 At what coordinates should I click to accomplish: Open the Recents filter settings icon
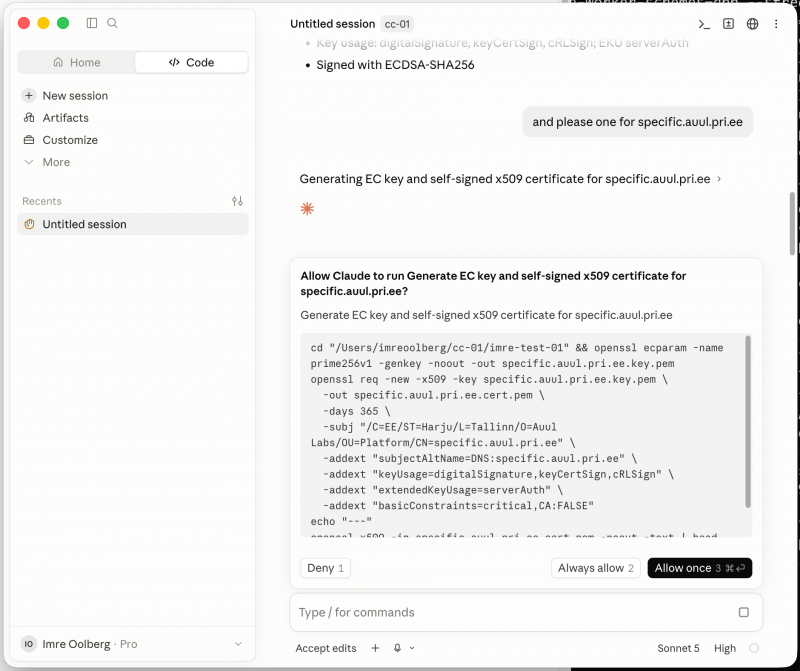coord(237,201)
